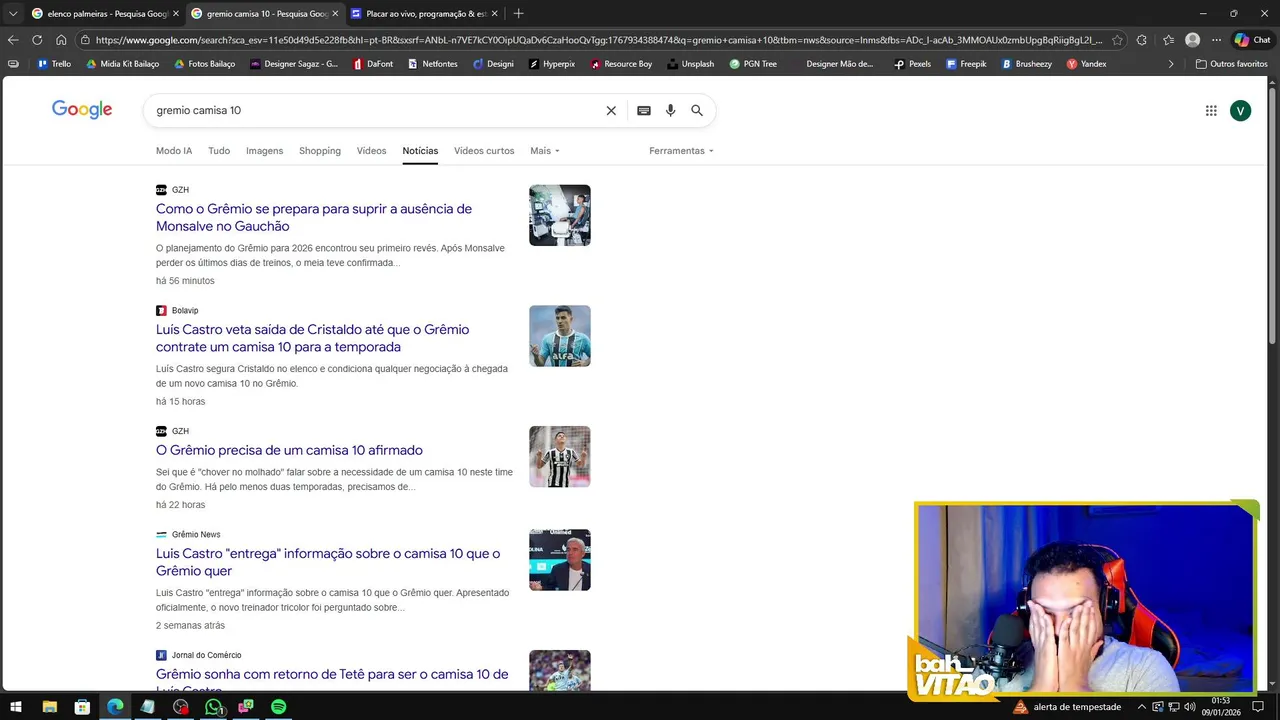
Task: Open a new browser tab
Action: click(x=518, y=14)
